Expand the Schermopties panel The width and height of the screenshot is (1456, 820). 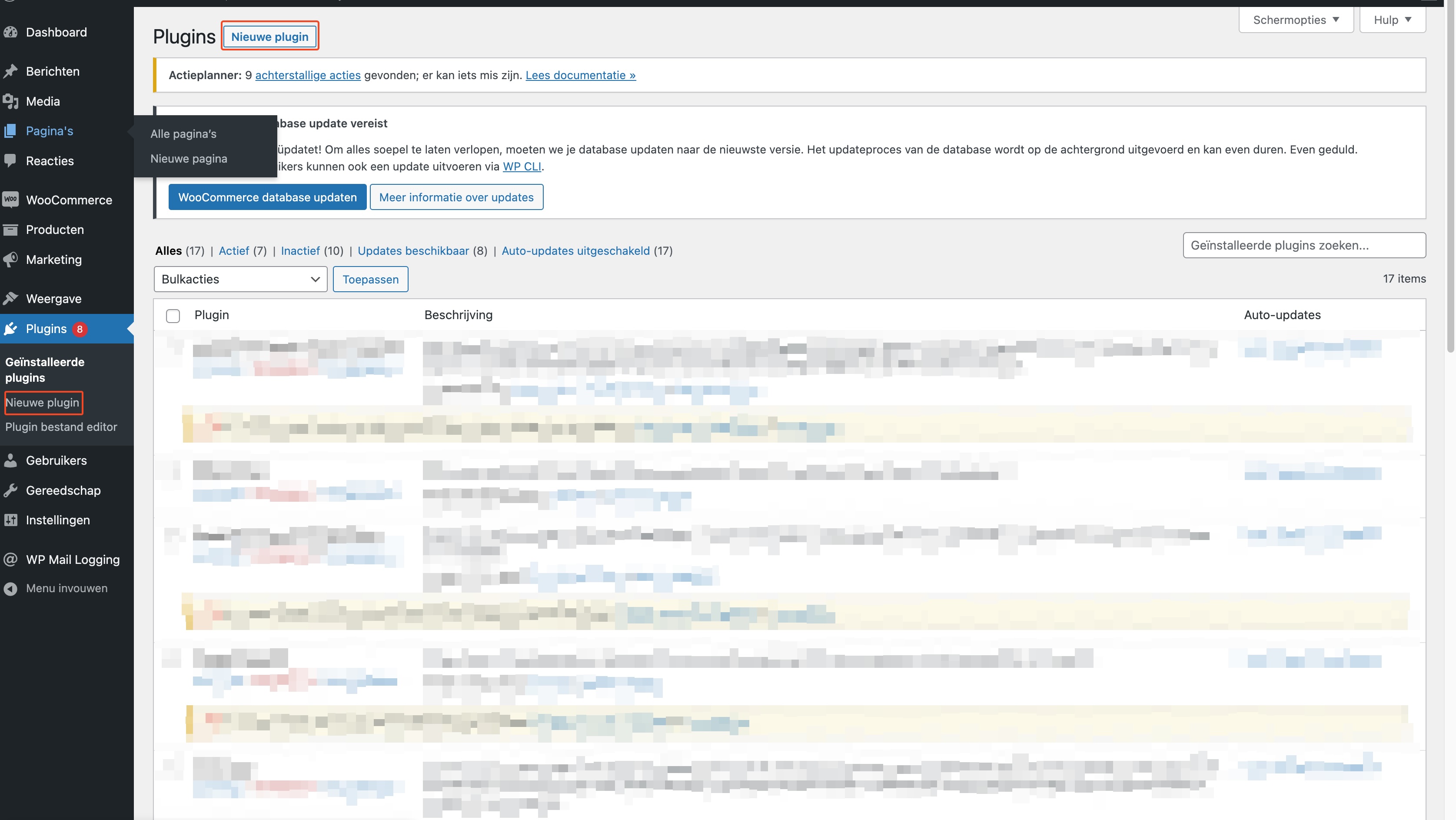pos(1296,20)
